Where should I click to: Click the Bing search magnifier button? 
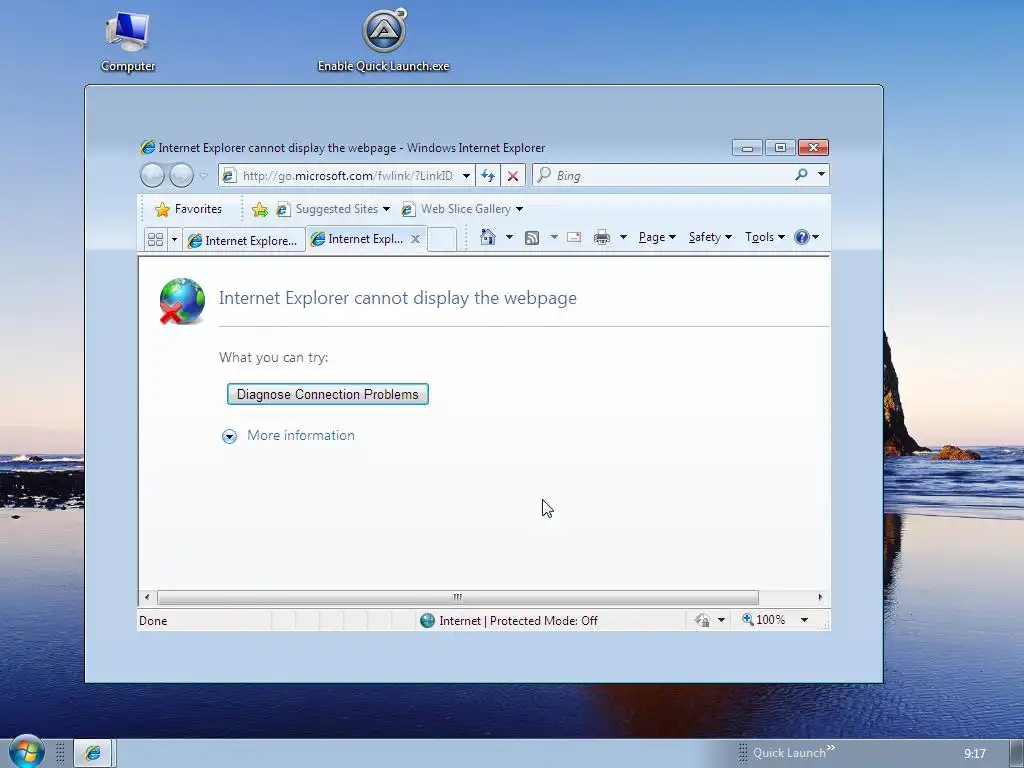pos(801,174)
